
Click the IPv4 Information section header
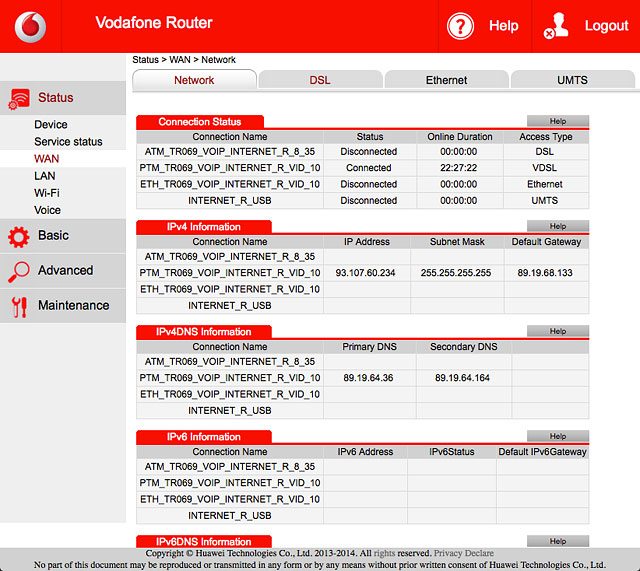(204, 227)
